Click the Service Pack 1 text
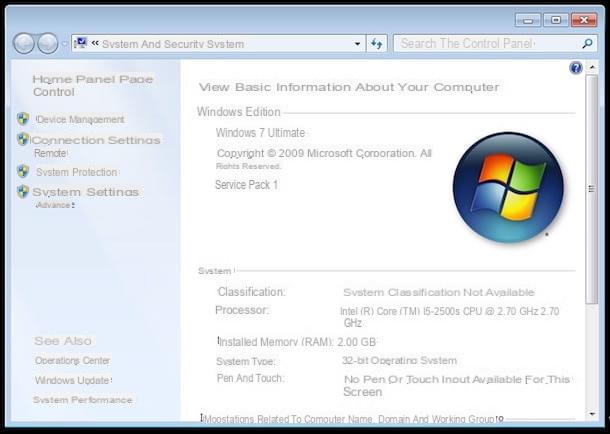Image resolution: width=610 pixels, height=434 pixels. point(246,184)
